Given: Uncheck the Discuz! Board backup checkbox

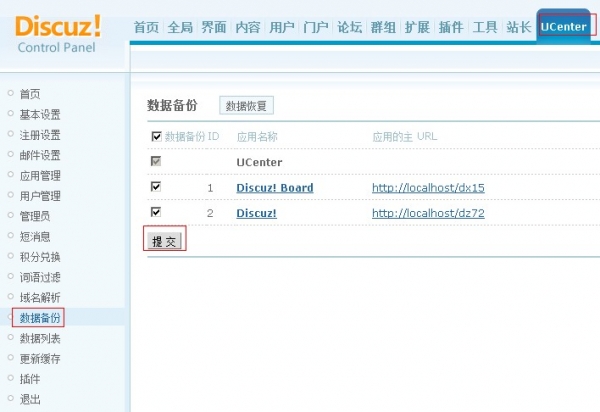Looking at the screenshot, I should [x=155, y=187].
